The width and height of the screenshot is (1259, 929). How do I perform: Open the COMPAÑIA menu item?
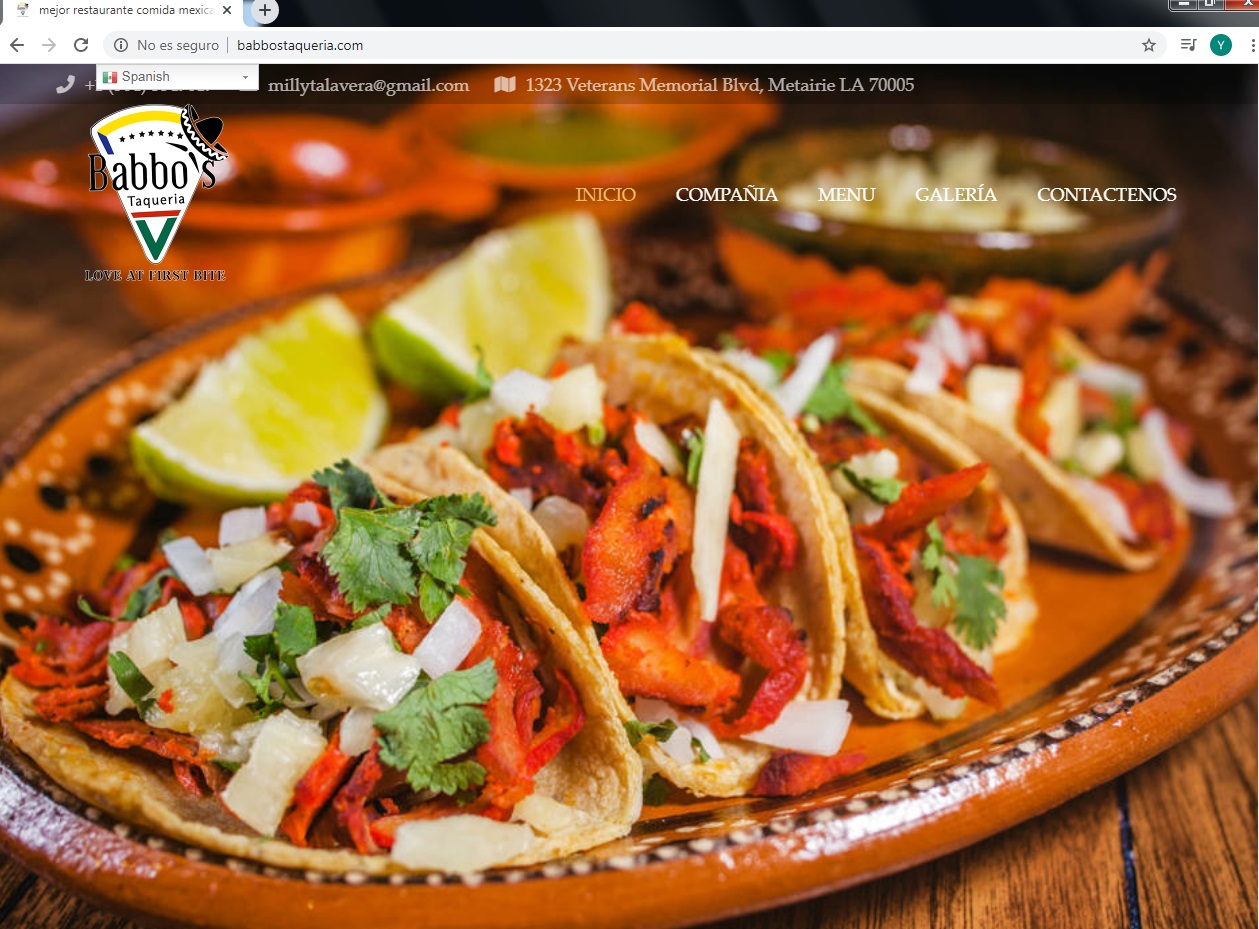(727, 195)
